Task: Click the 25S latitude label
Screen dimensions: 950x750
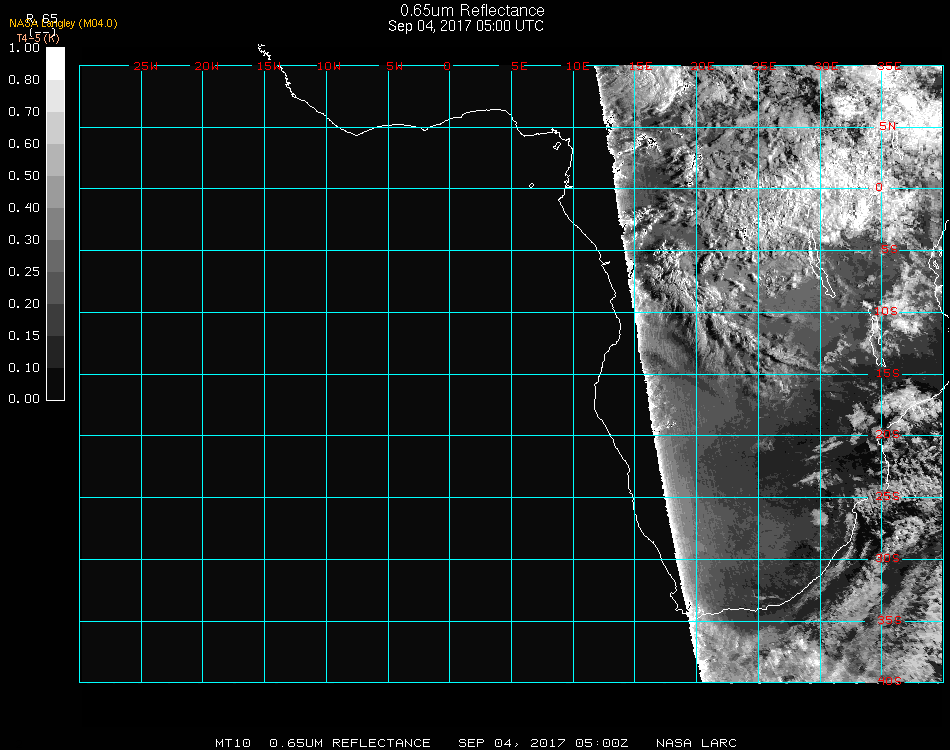Action: coord(888,496)
